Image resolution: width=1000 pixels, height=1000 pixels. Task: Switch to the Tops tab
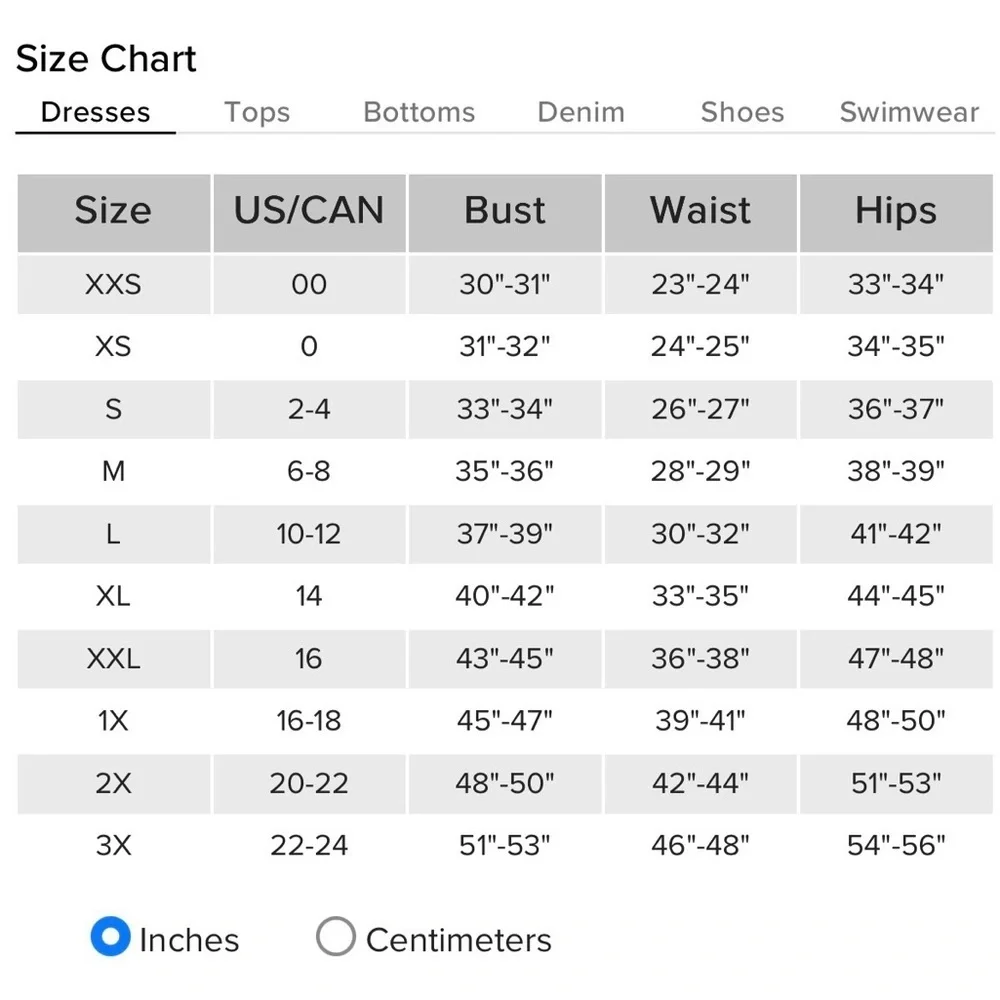[257, 112]
